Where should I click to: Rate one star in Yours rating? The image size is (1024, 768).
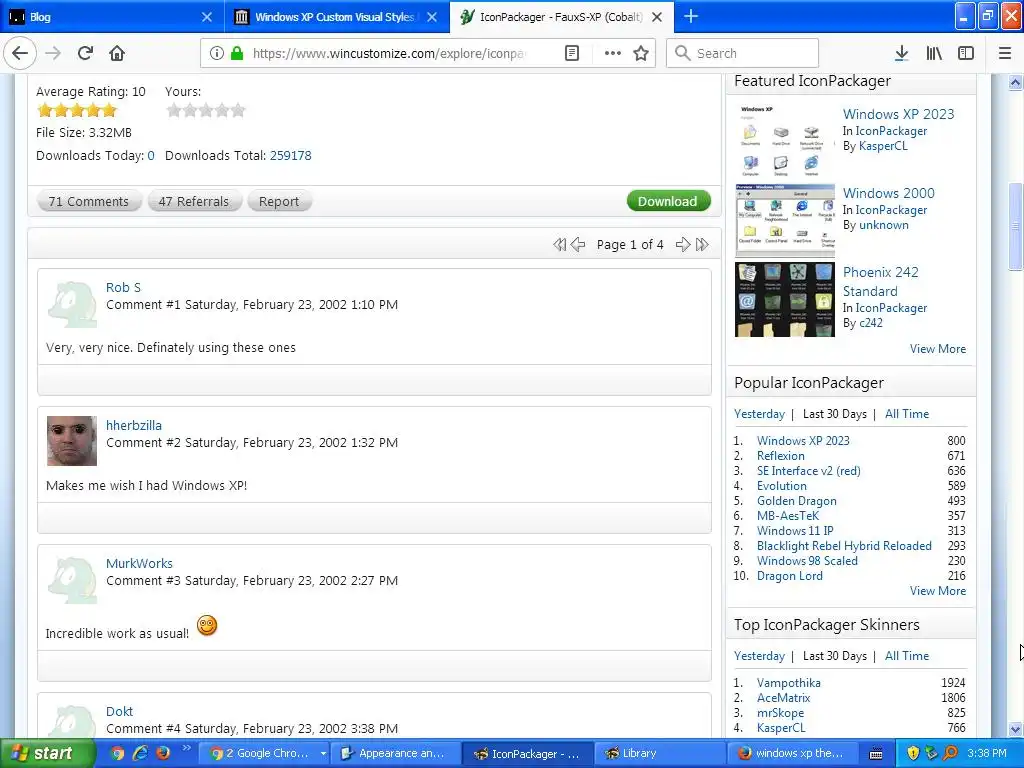pyautogui.click(x=174, y=110)
